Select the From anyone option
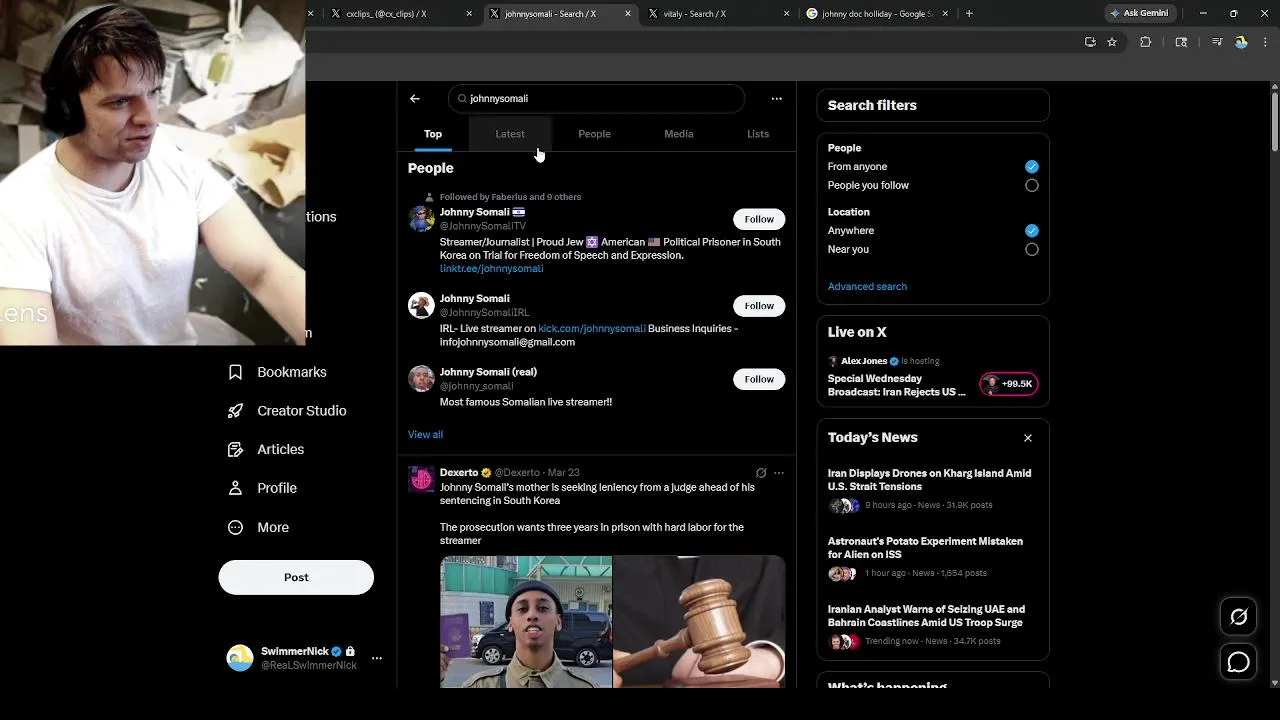 [x=1031, y=167]
